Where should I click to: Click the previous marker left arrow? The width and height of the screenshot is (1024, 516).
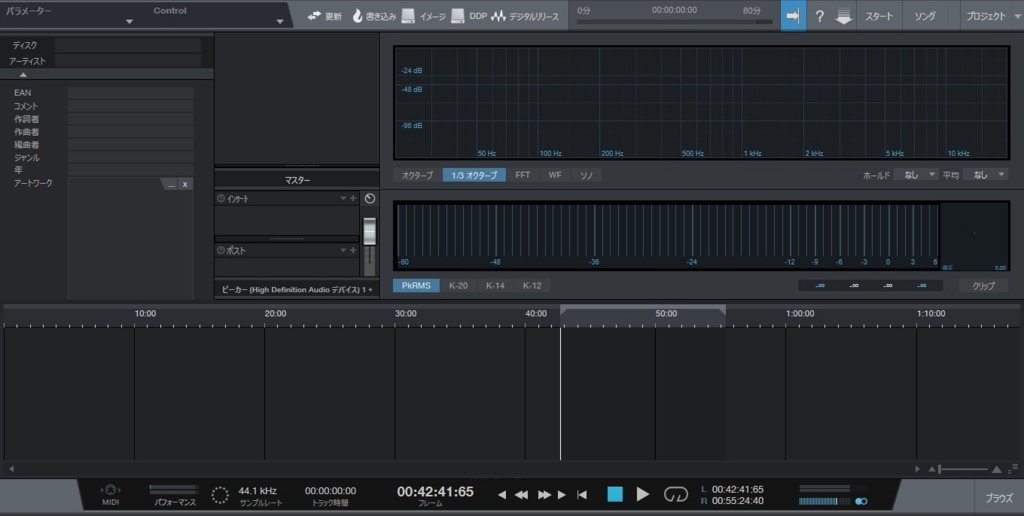pyautogui.click(x=502, y=495)
